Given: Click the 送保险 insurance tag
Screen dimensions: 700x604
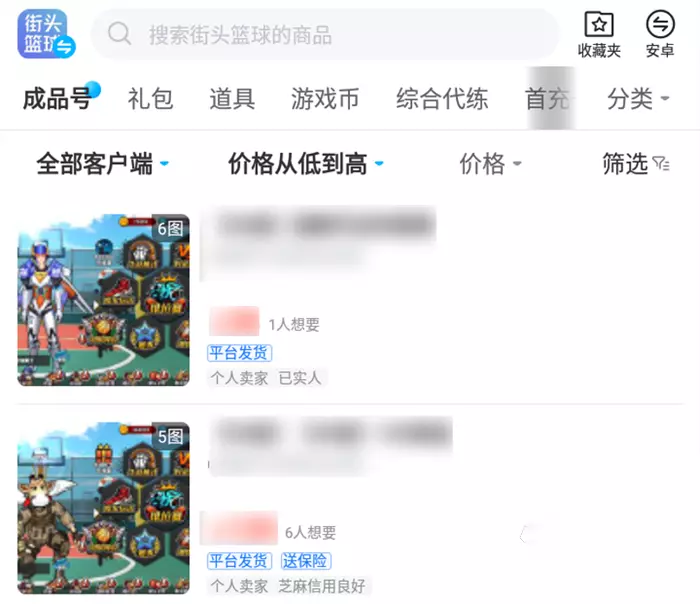Looking at the screenshot, I should point(306,561).
